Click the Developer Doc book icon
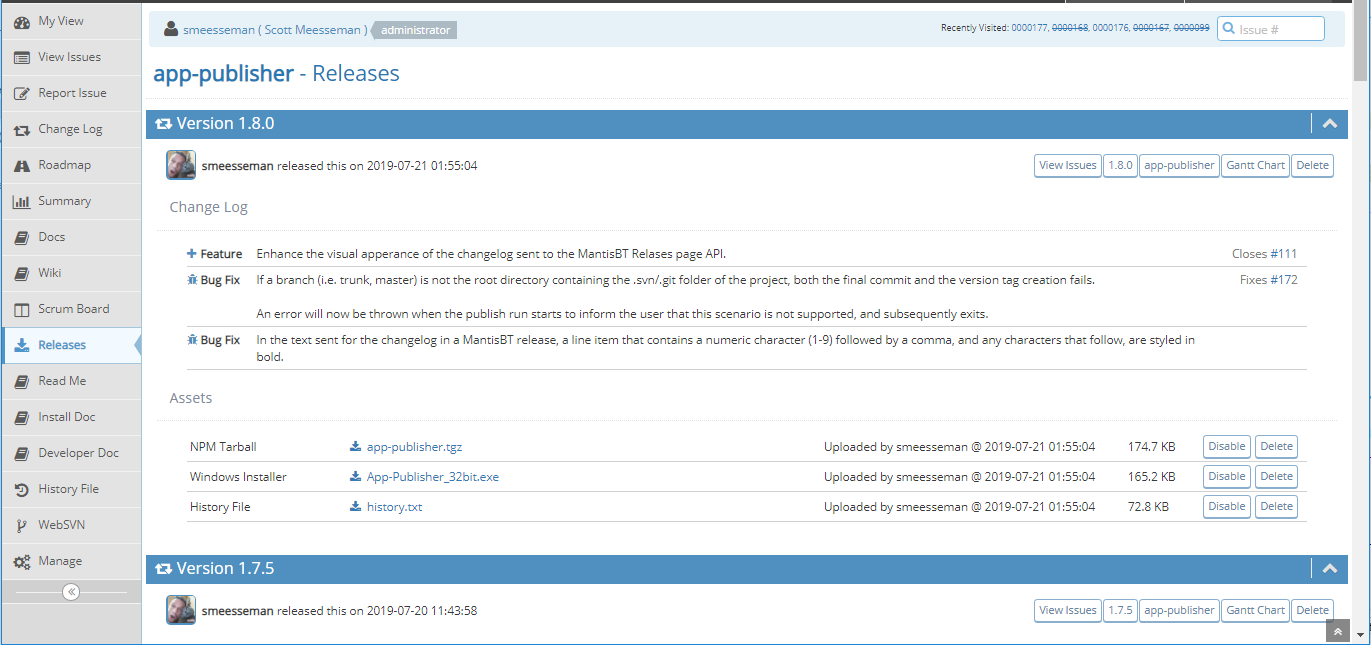The image size is (1371, 645). [x=21, y=453]
